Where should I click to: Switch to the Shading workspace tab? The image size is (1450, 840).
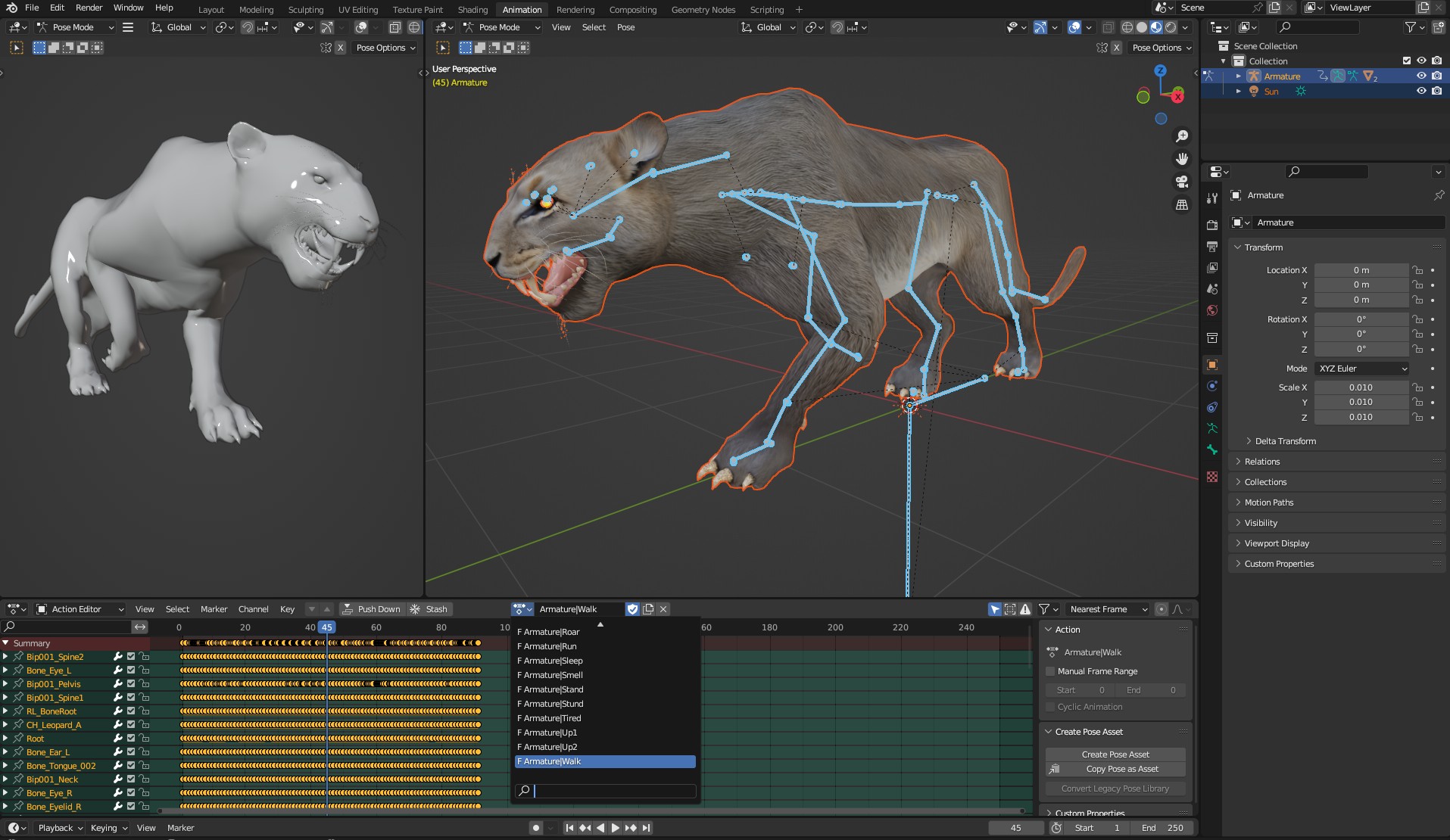pos(472,10)
